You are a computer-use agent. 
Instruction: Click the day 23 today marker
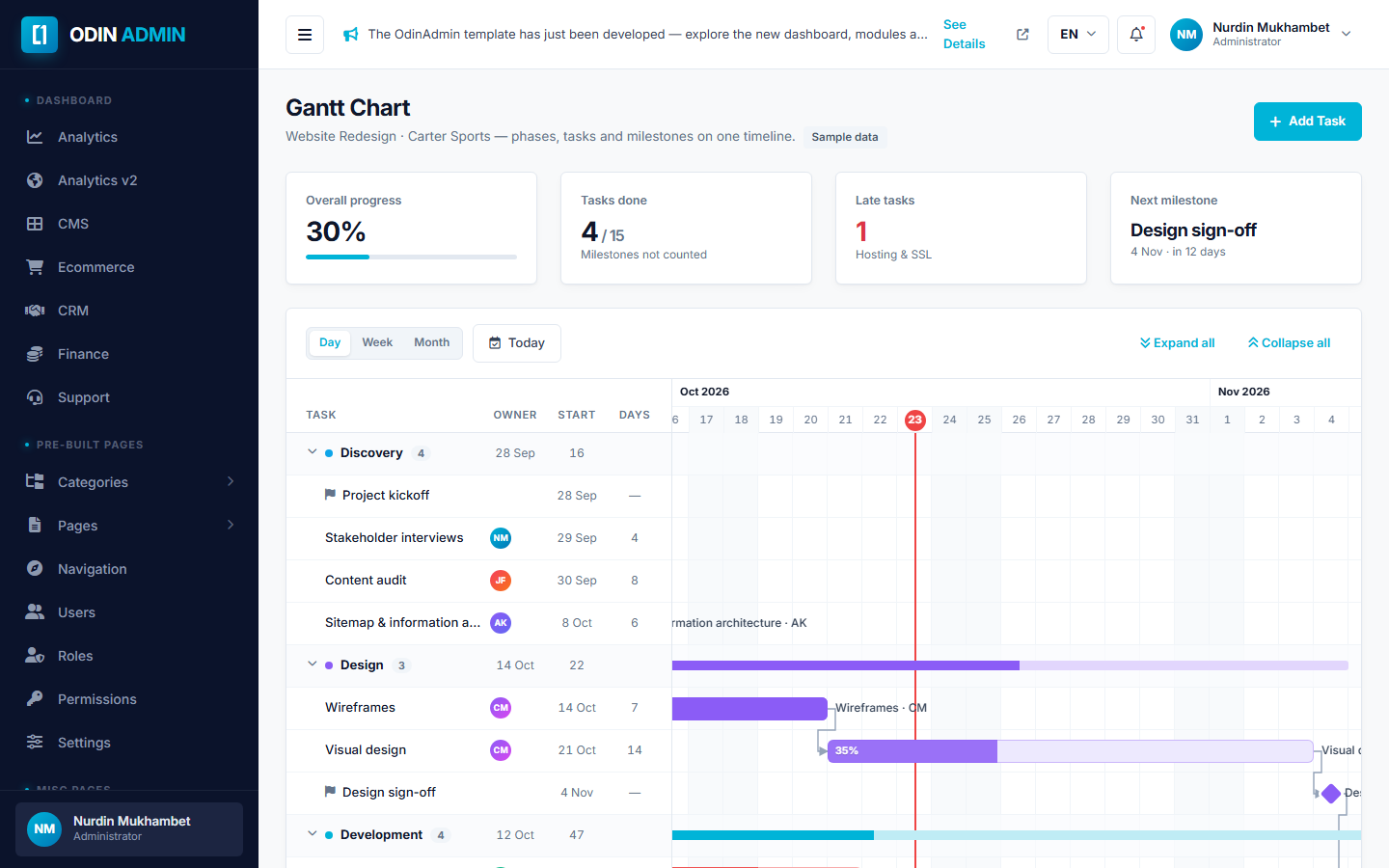[x=915, y=420]
